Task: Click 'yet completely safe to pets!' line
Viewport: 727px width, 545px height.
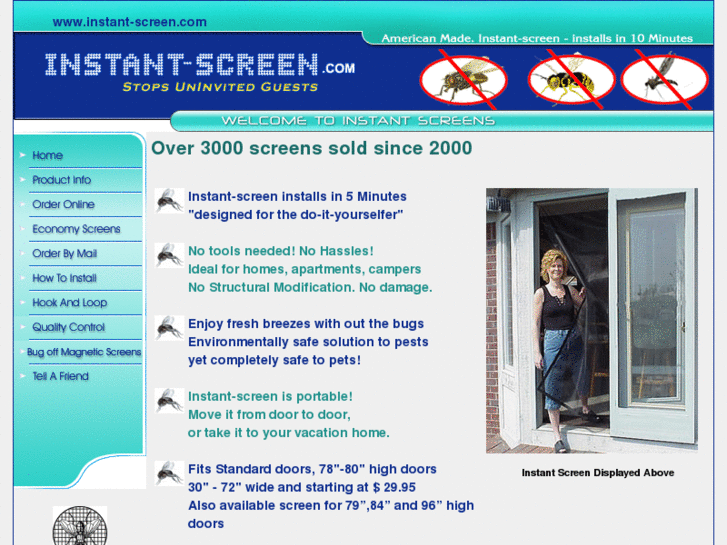Action: 274,360
